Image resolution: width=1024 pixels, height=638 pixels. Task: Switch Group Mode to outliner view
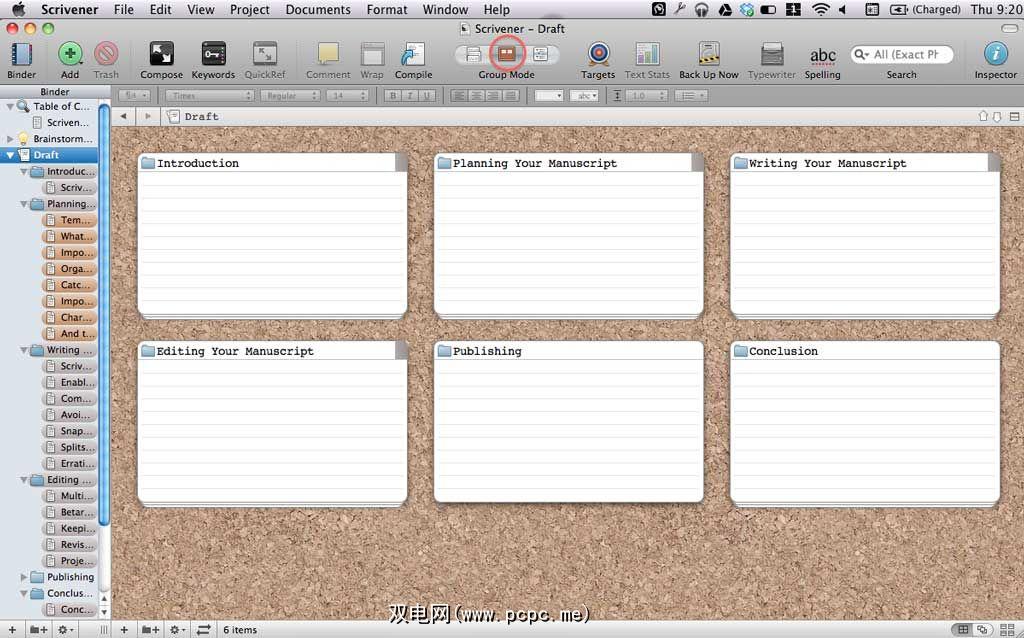(x=540, y=54)
